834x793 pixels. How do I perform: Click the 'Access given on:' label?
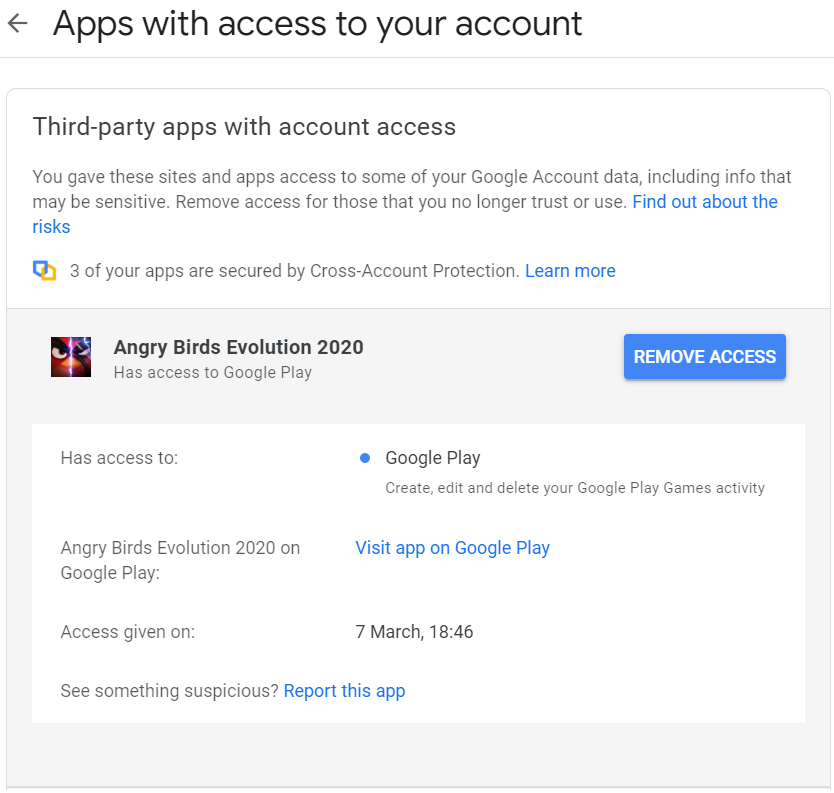[128, 632]
